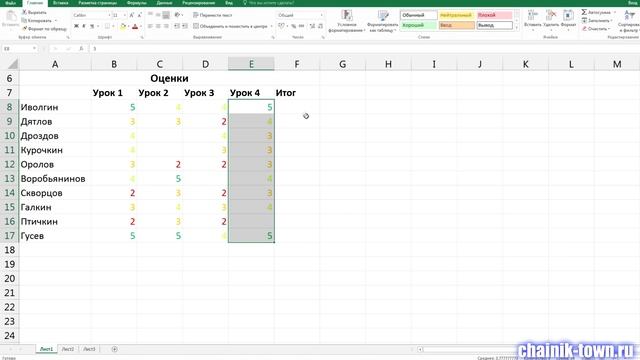
Task: Toggle middle vertical alignment icon
Action: (158, 15)
